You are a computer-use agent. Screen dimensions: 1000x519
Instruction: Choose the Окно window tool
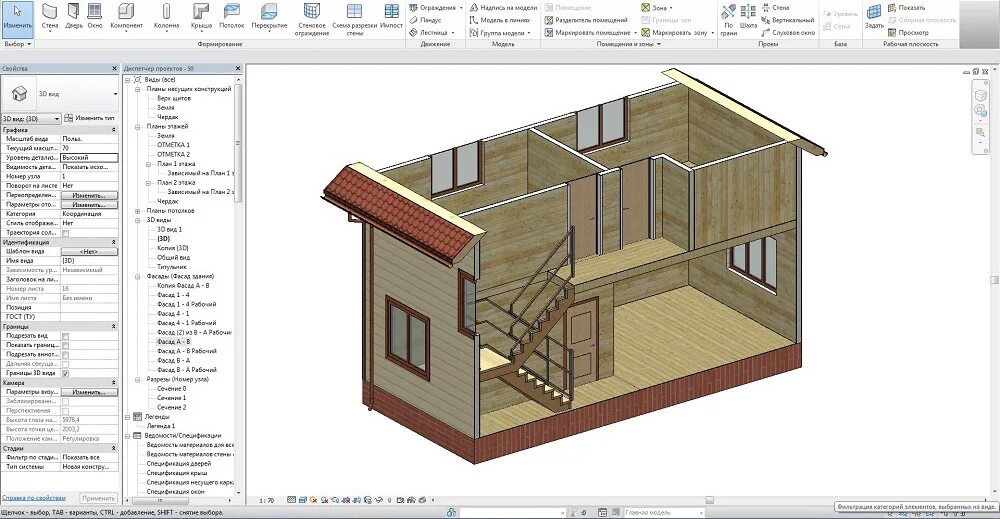[94, 17]
